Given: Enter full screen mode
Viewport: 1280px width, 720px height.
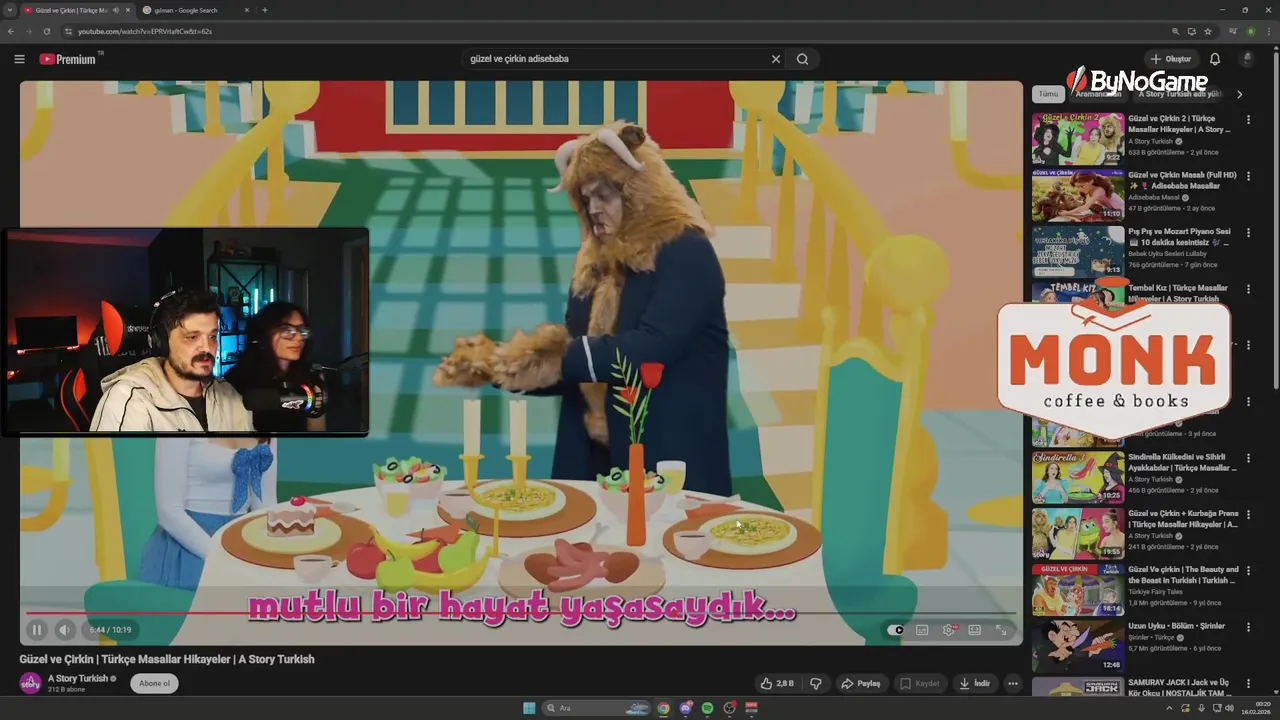Looking at the screenshot, I should tap(1001, 630).
